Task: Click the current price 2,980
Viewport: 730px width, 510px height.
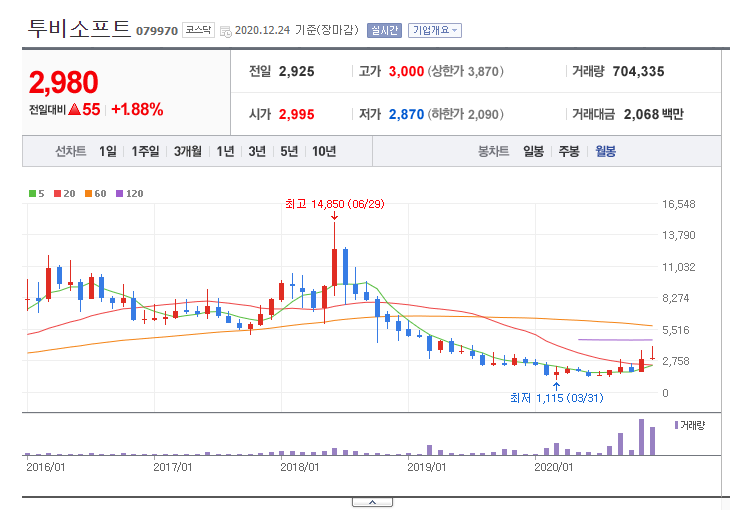Action: [63, 82]
